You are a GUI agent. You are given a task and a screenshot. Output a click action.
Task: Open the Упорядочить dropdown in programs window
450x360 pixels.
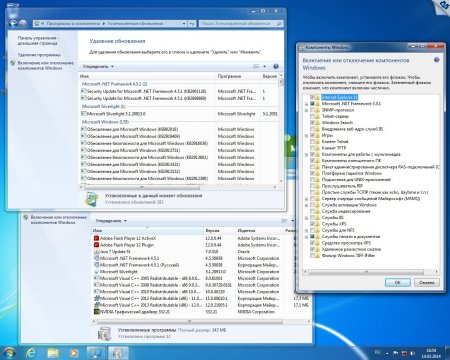[111, 221]
